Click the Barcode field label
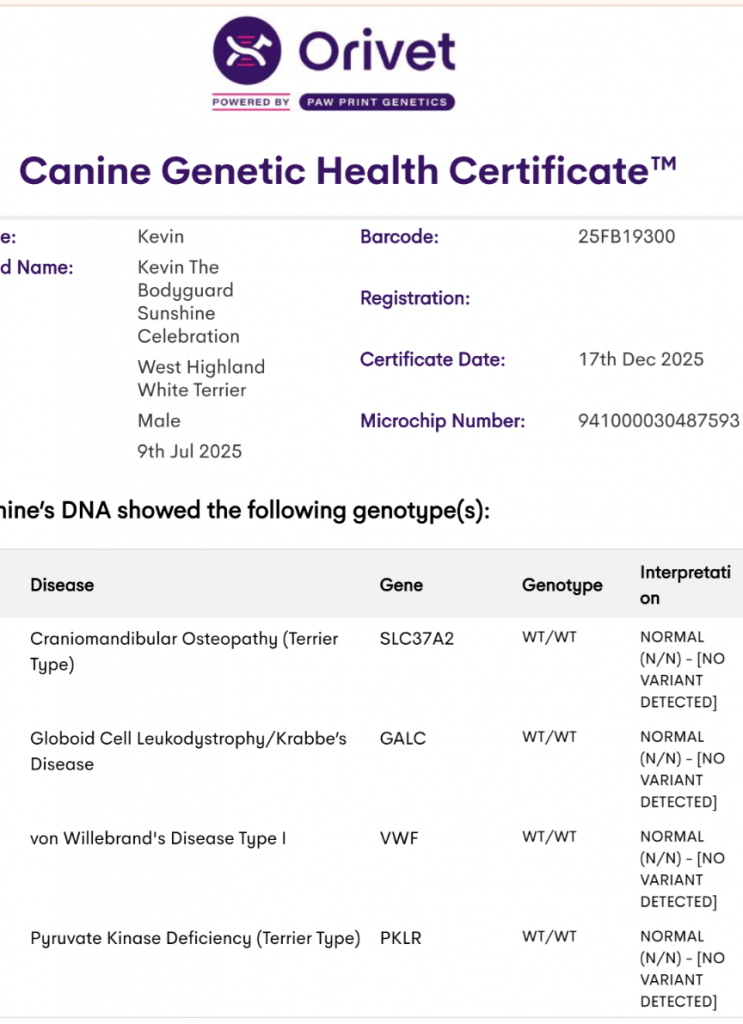 click(399, 237)
